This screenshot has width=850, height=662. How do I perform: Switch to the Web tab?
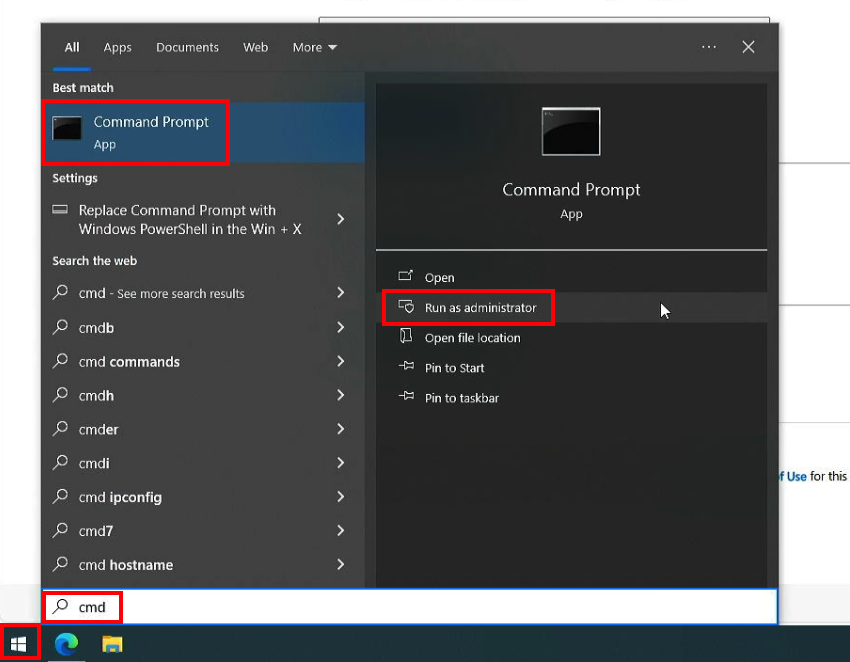[255, 47]
